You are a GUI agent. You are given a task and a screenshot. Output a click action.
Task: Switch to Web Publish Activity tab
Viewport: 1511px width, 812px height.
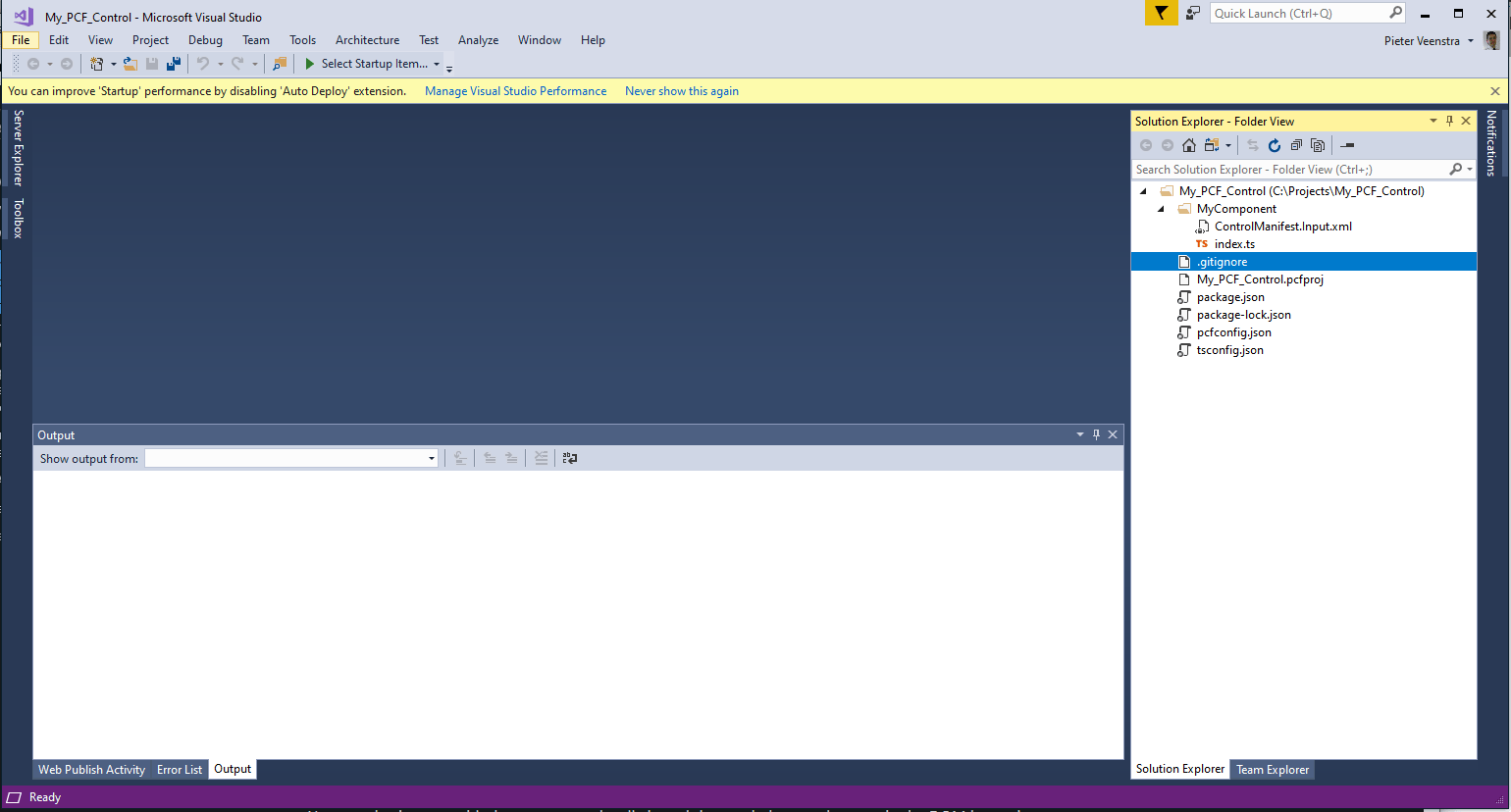91,770
